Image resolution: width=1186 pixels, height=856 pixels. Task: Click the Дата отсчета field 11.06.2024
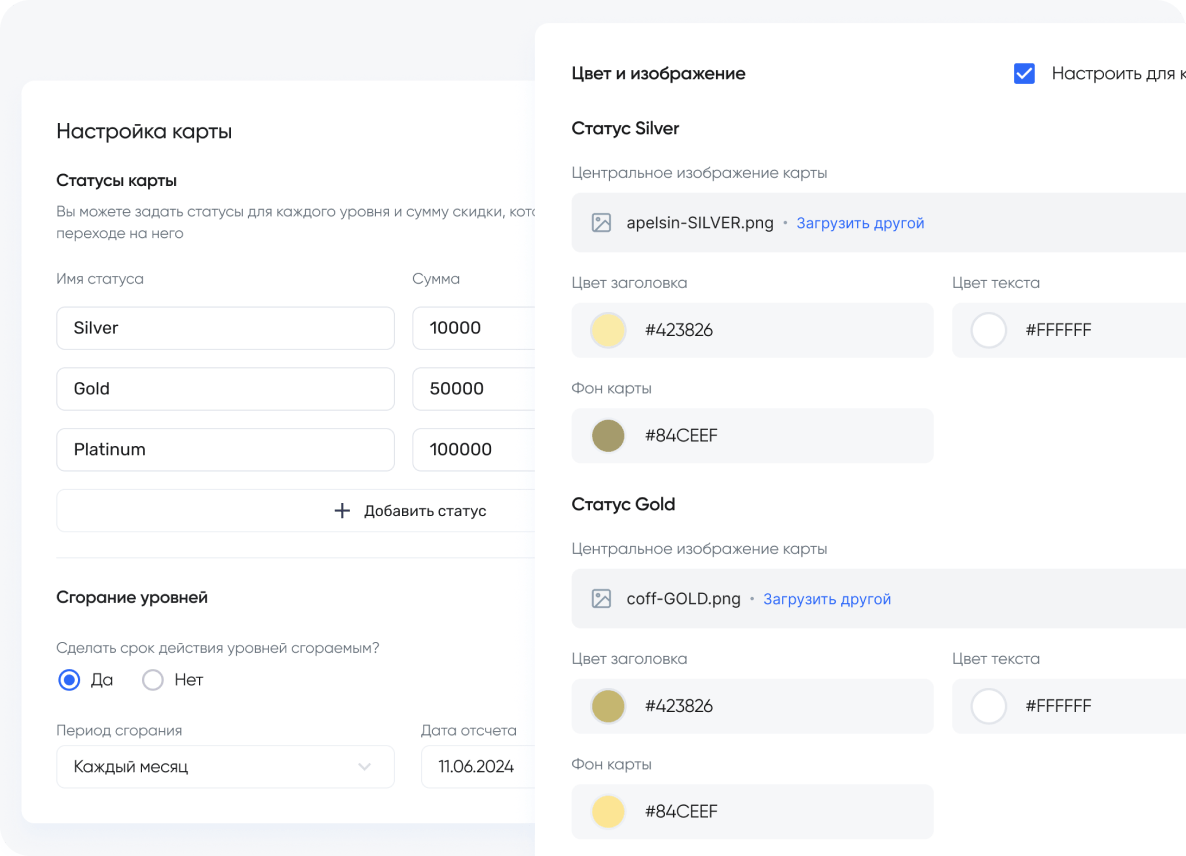point(478,767)
